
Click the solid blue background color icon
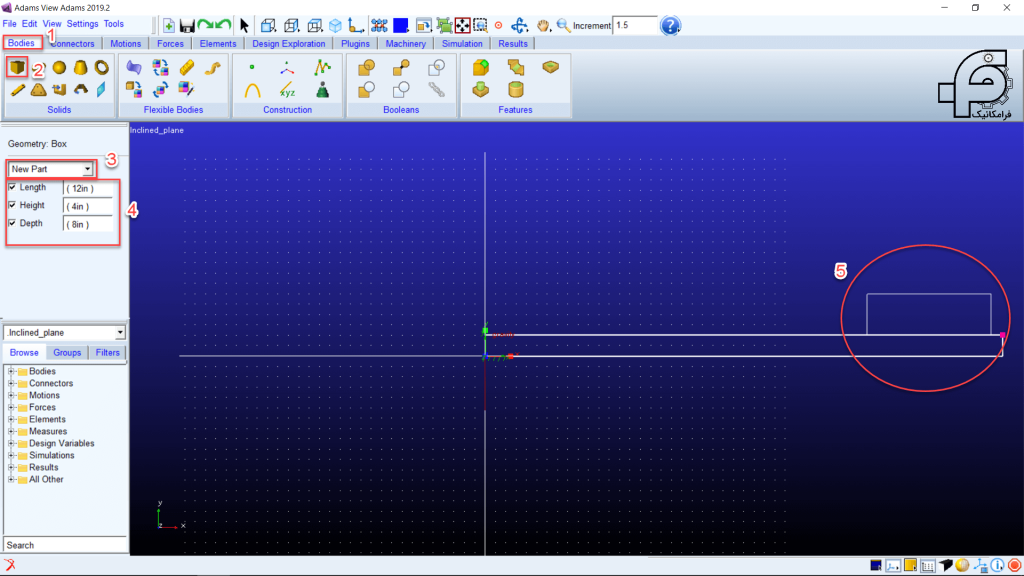[400, 25]
